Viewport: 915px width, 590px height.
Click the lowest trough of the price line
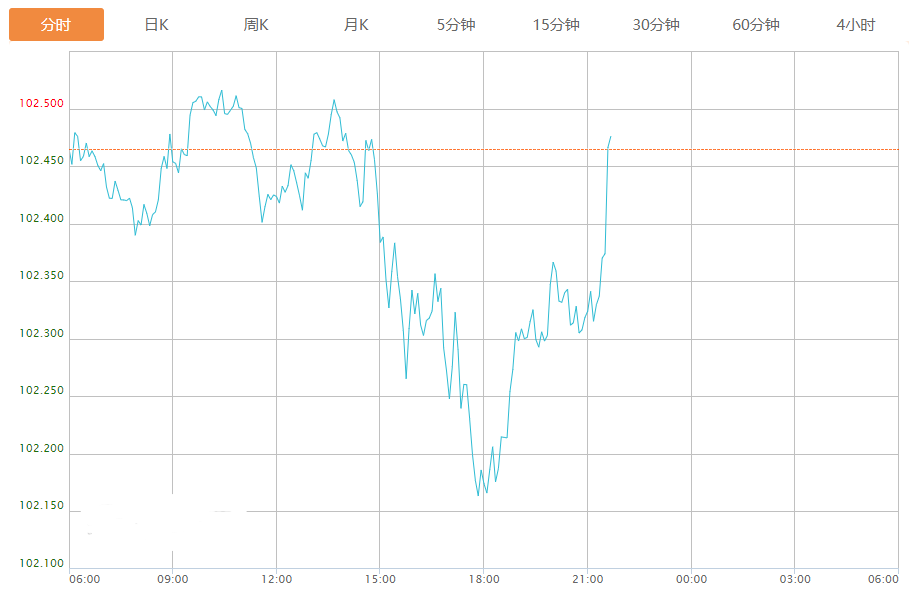pyautogui.click(x=479, y=495)
